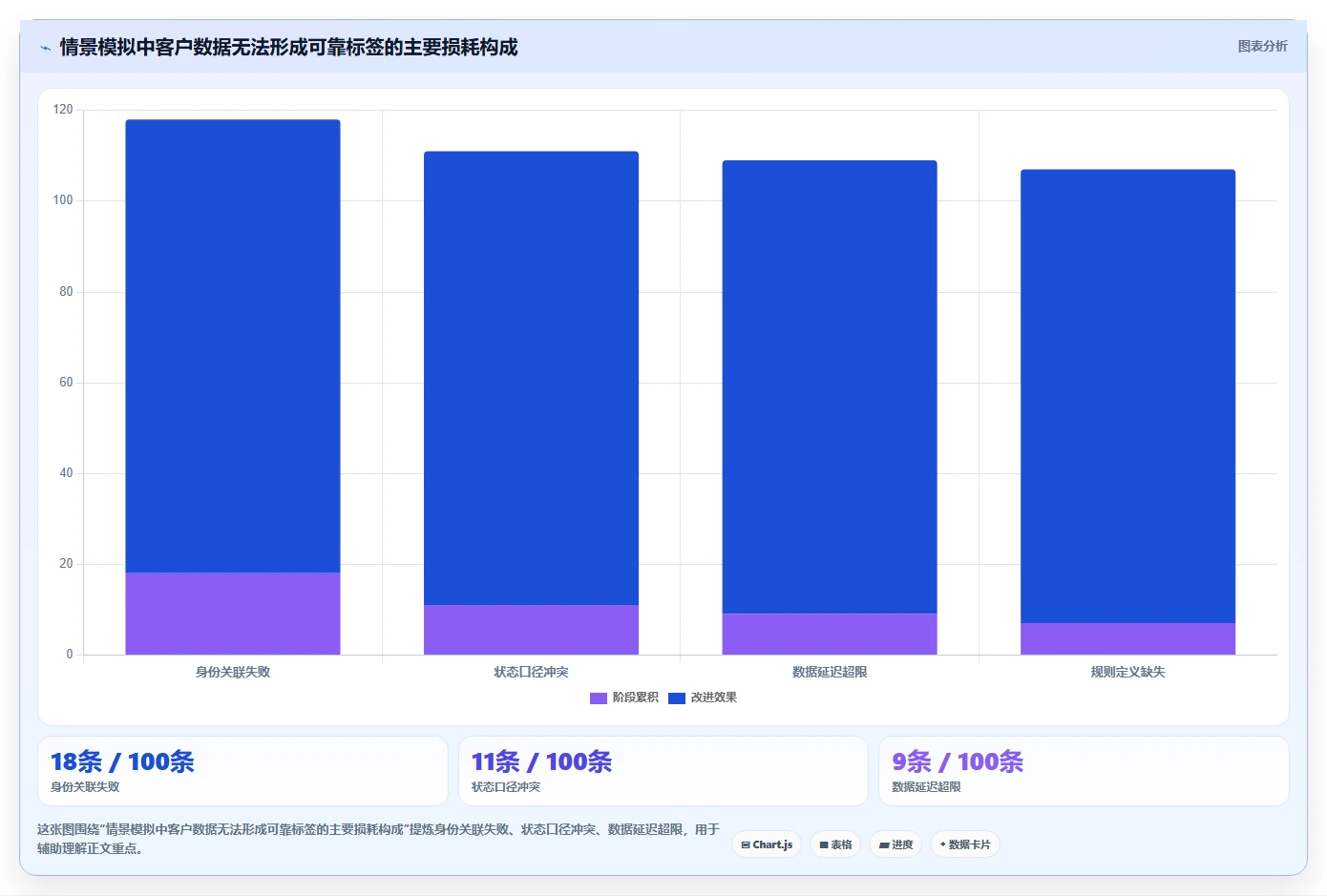Click the chart title 情景模拟中客户数据无法形成可靠标签
The image size is (1327, 896).
click(x=288, y=47)
